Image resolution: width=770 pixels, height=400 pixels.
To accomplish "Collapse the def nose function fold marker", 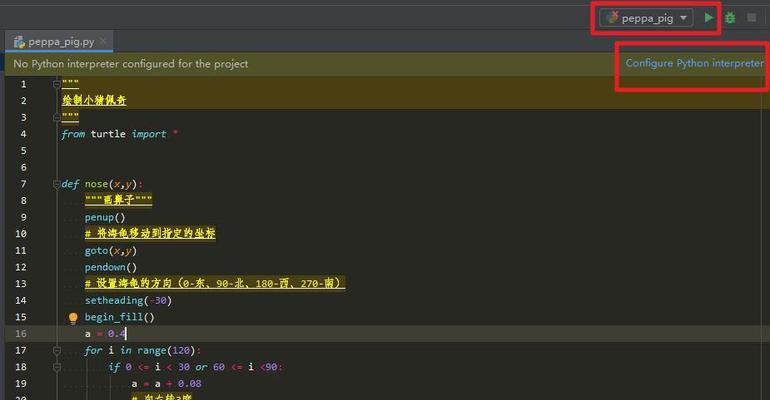I will click(x=56, y=184).
